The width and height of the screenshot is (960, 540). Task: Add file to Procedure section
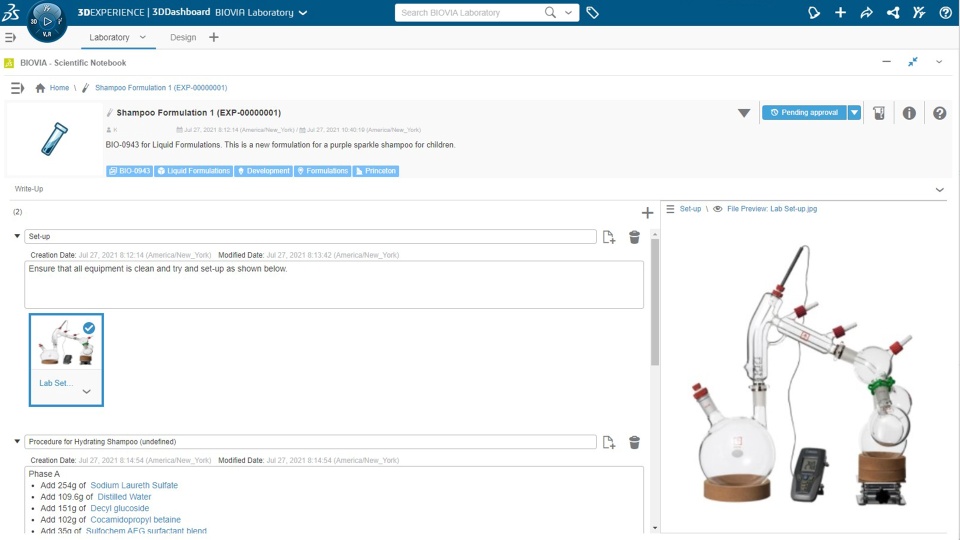point(609,442)
